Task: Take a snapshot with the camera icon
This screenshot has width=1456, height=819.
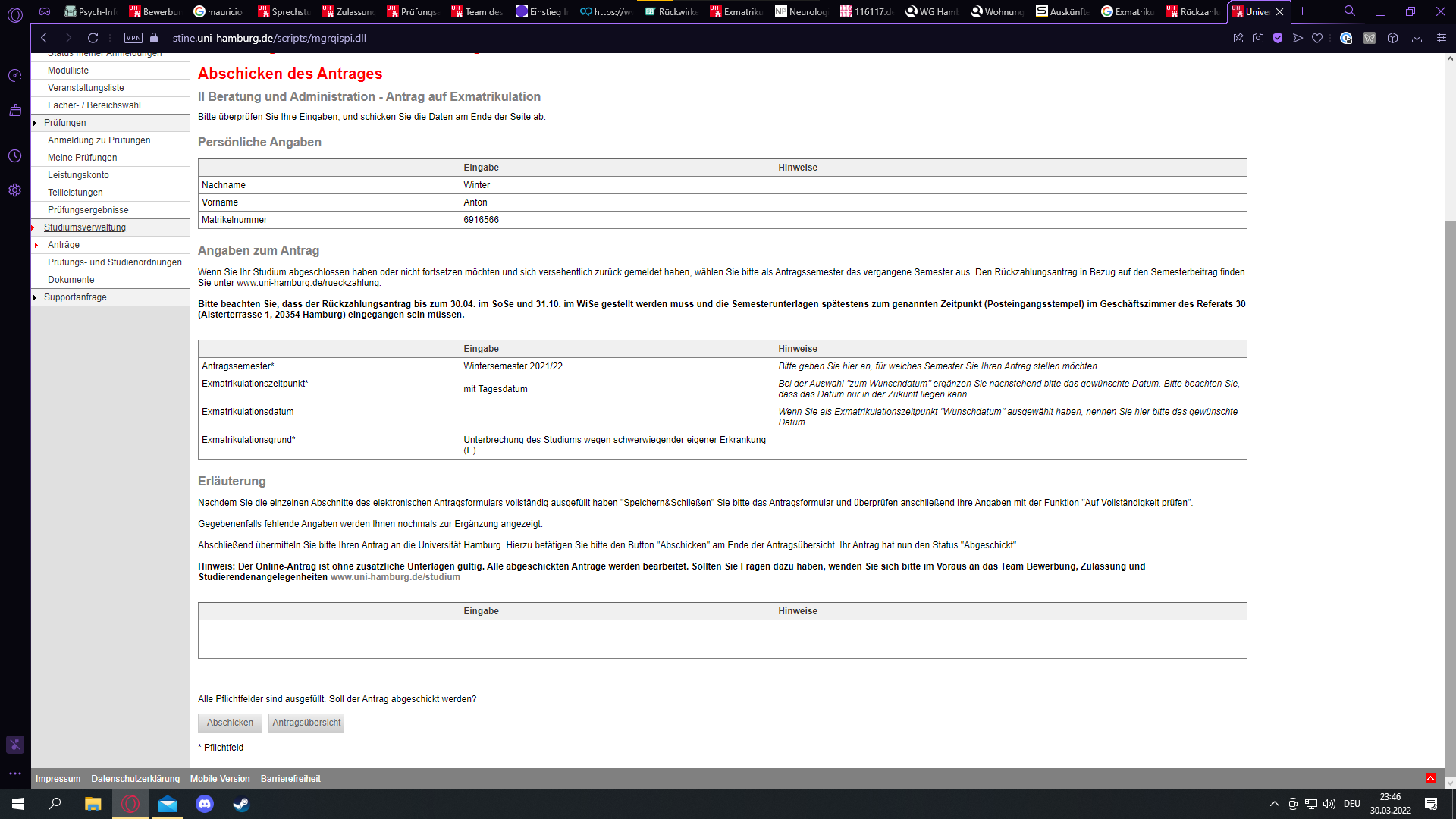Action: tap(1259, 38)
